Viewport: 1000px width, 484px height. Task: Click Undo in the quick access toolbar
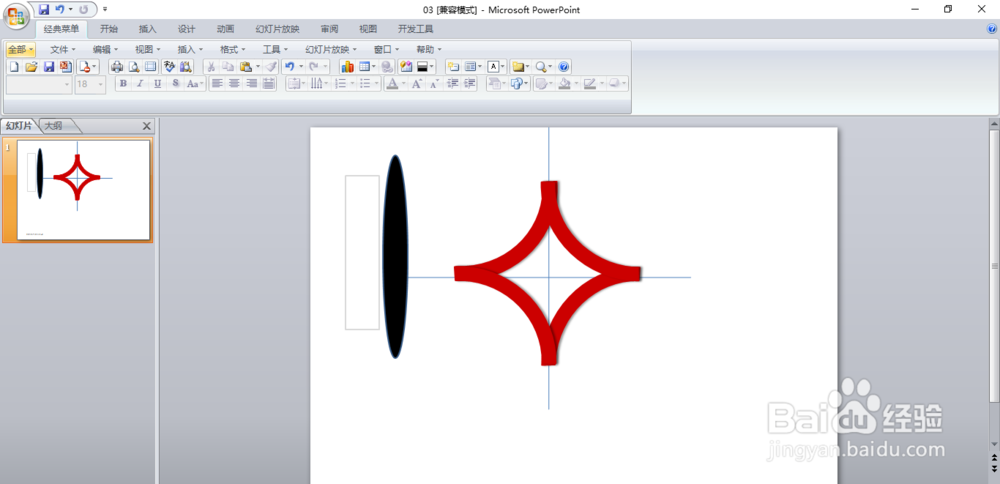pyautogui.click(x=60, y=10)
